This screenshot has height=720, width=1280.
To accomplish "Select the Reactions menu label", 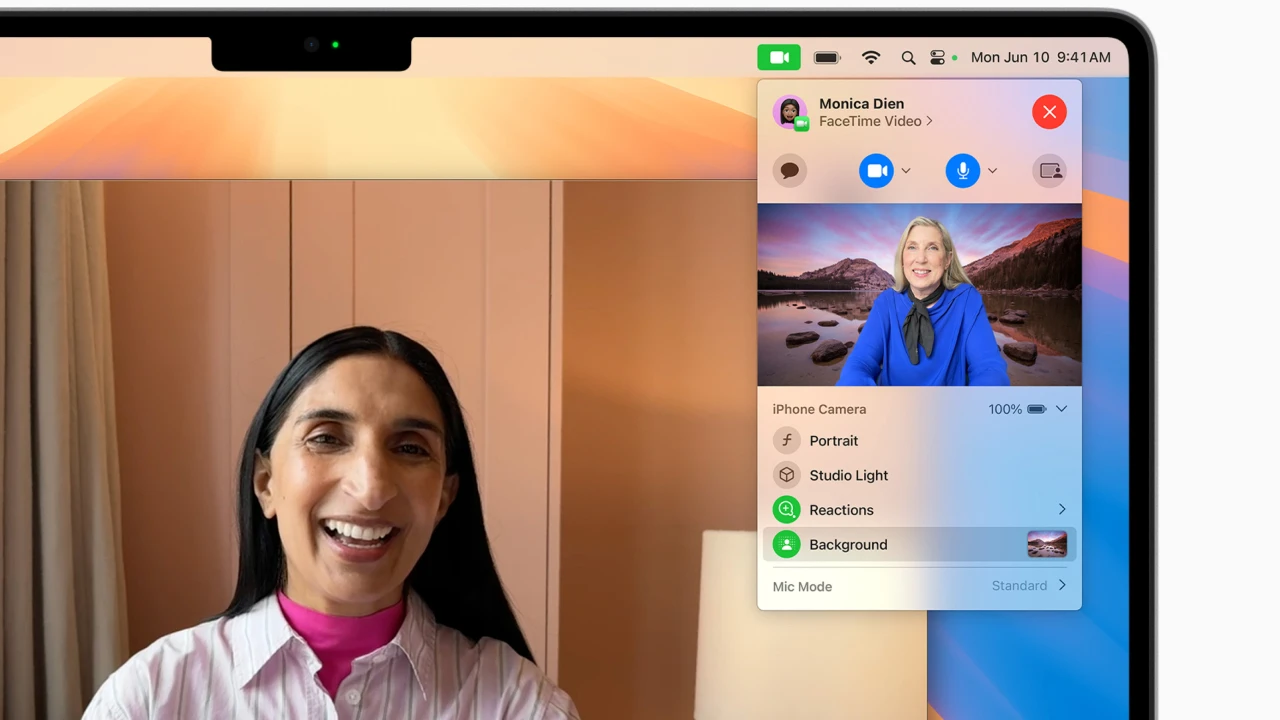I will (x=842, y=510).
